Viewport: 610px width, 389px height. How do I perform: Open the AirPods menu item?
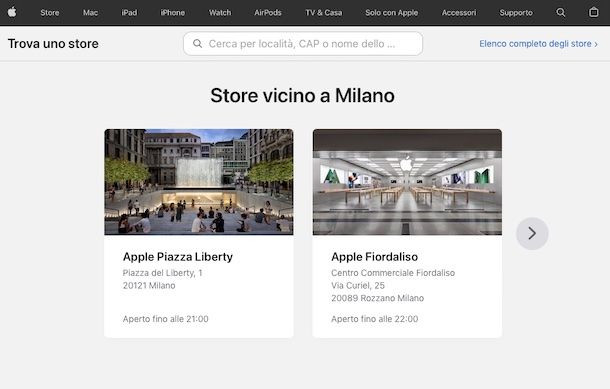point(268,13)
